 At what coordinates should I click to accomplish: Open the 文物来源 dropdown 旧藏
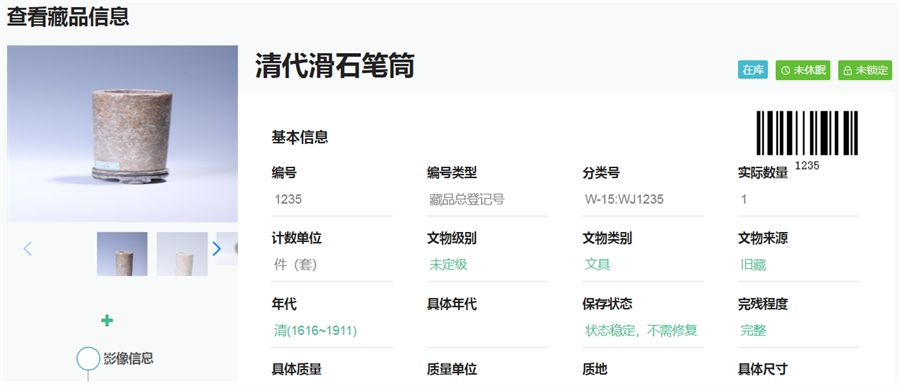click(798, 265)
